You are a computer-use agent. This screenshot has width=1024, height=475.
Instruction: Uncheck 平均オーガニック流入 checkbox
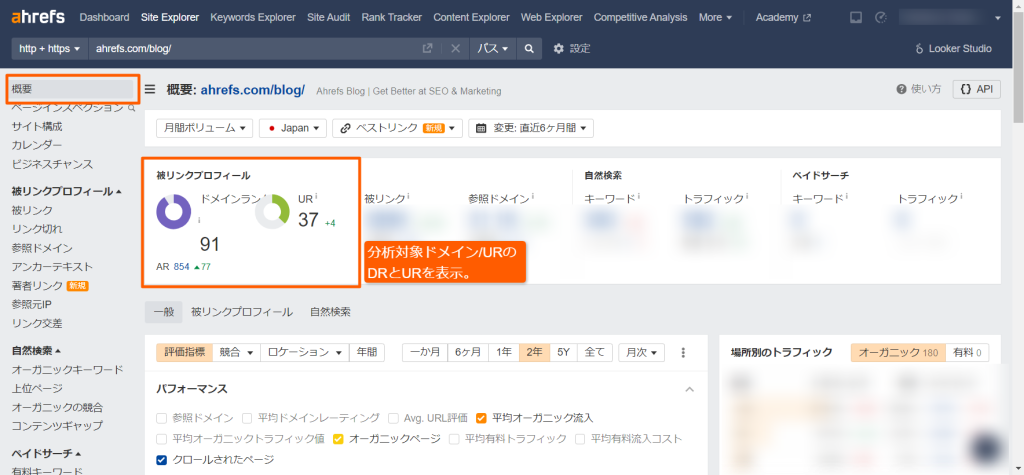point(481,418)
